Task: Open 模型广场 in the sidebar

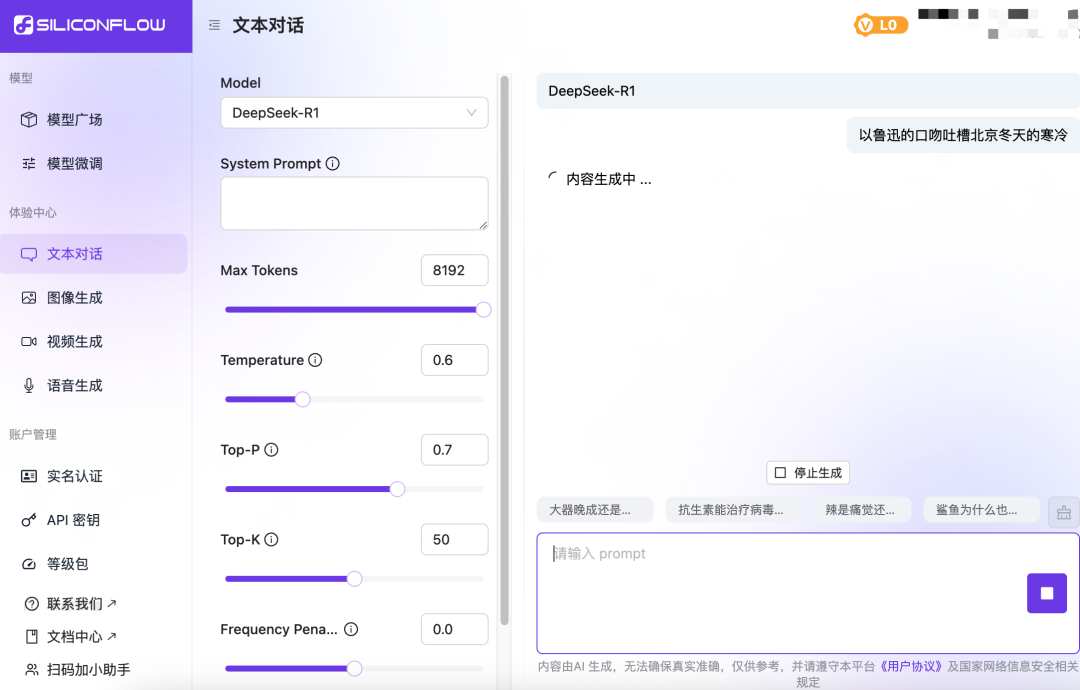Action: point(94,120)
